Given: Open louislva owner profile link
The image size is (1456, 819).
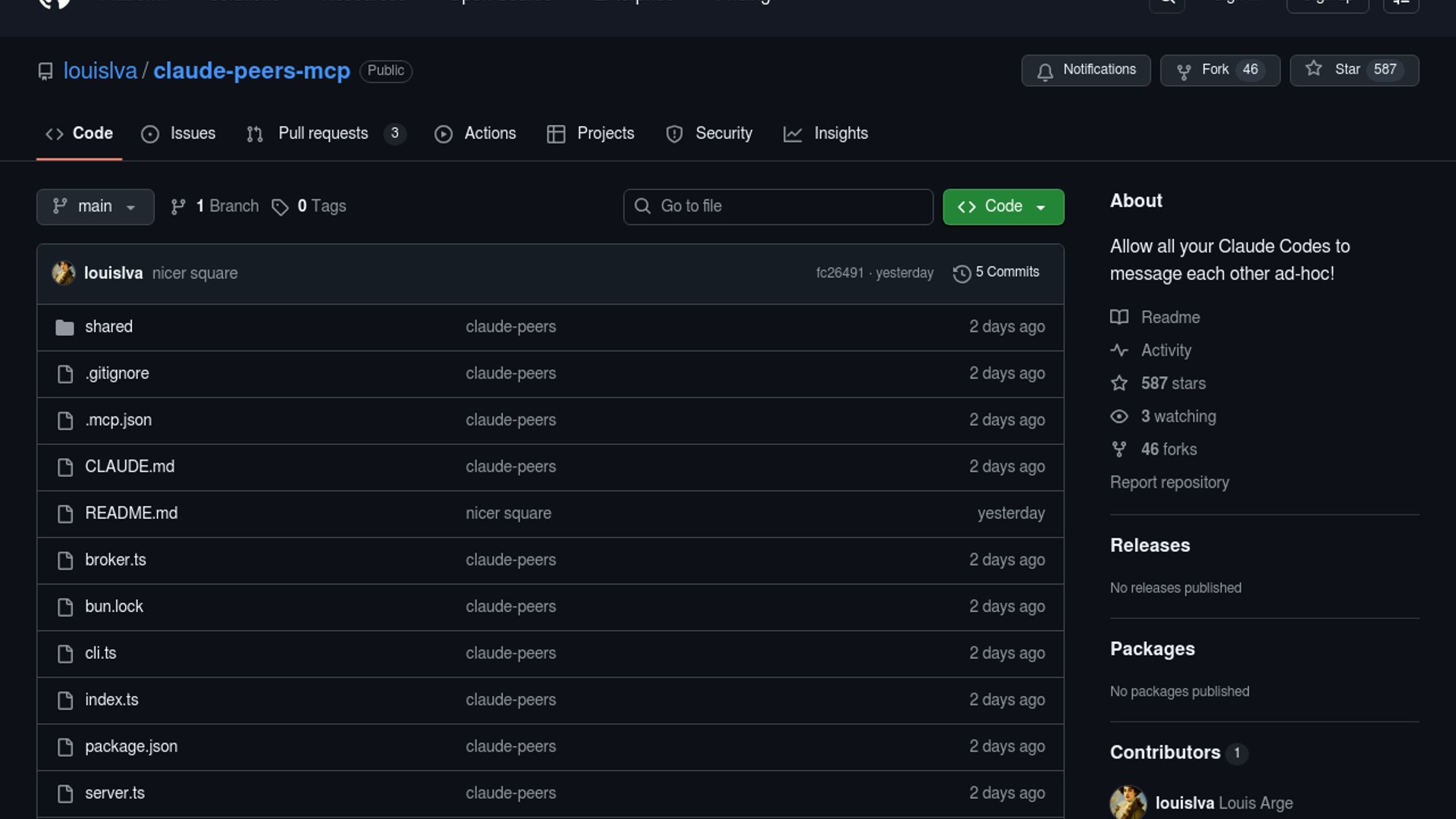Looking at the screenshot, I should (100, 71).
